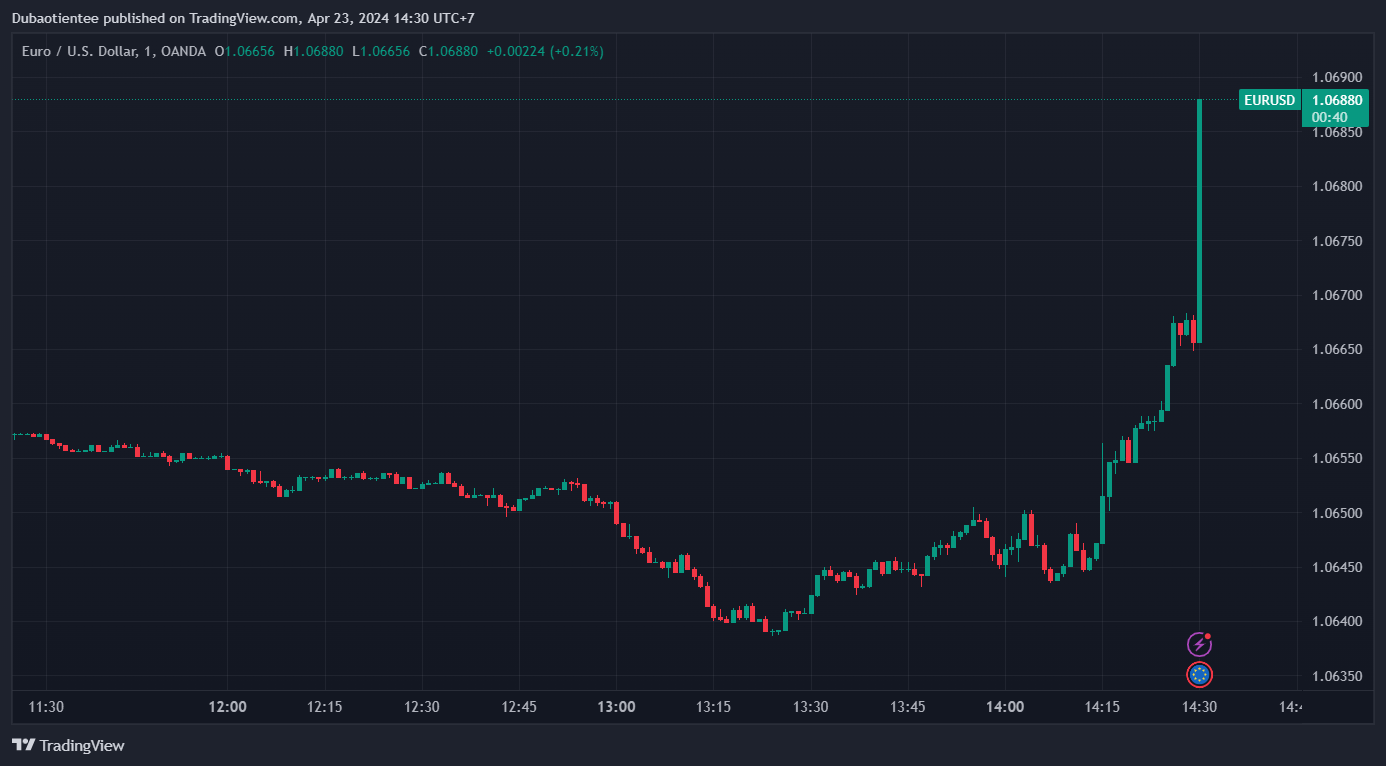
Task: Click the 1.06500 price axis label
Action: (1337, 513)
